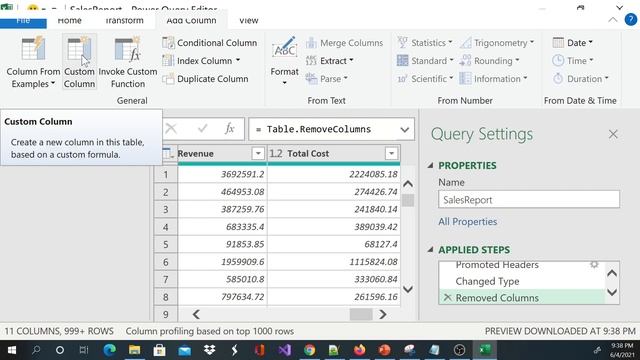Open the Column From Examples tool
640x360 pixels.
click(33, 62)
